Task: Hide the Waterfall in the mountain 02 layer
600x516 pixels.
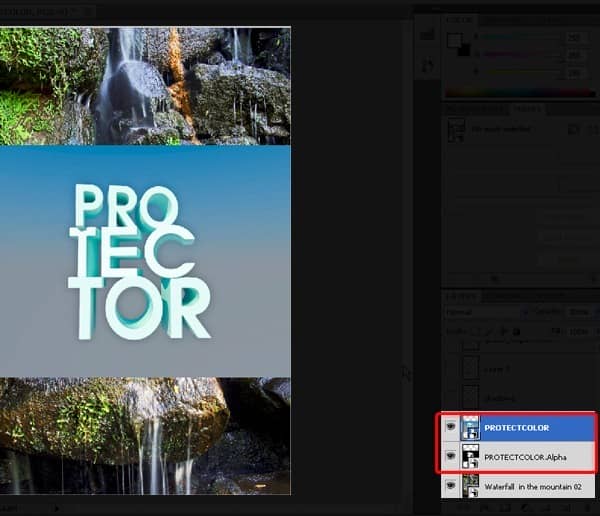Action: coord(451,485)
